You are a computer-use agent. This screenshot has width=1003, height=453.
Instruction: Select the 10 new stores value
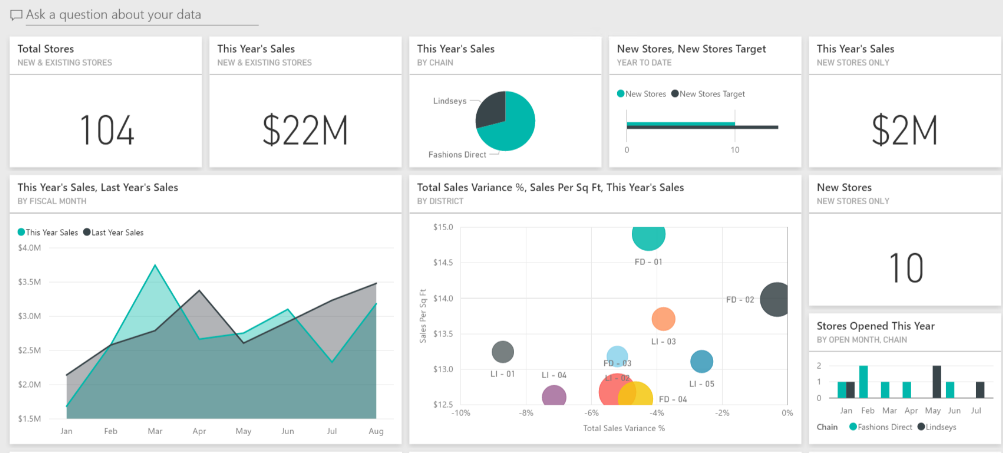coord(906,269)
